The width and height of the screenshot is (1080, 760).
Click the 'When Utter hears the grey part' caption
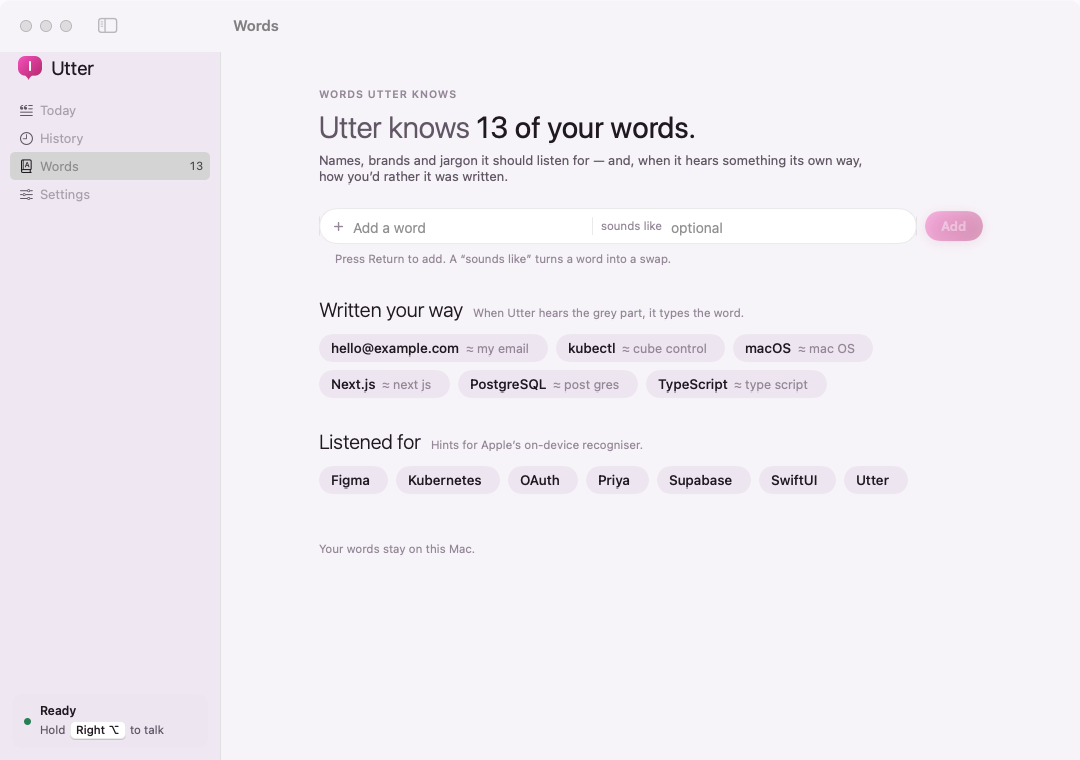pyautogui.click(x=608, y=313)
